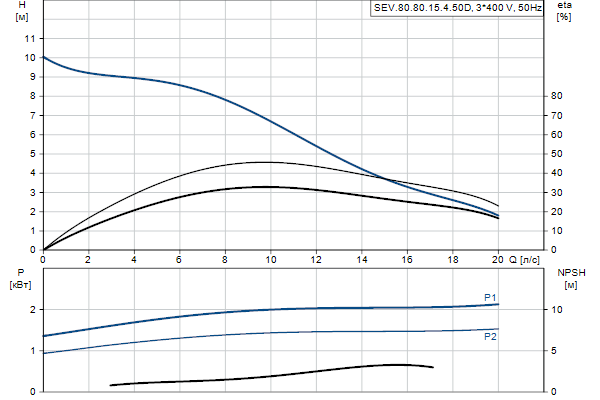Screen dimensions: 600x400
Task: Click the right end of the NPSH curve
Action: 433,367
